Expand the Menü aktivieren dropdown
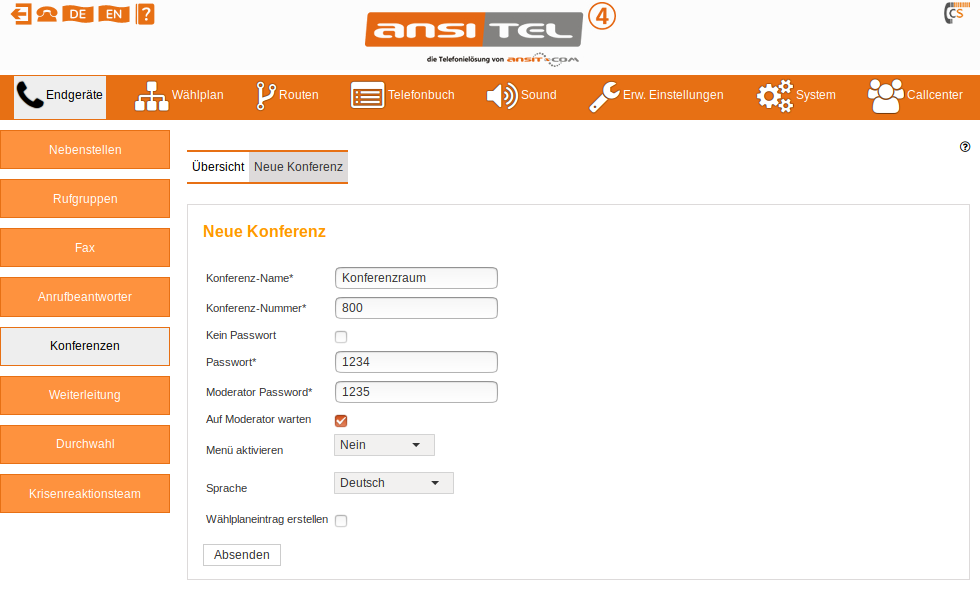Image resolution: width=980 pixels, height=595 pixels. tap(384, 445)
